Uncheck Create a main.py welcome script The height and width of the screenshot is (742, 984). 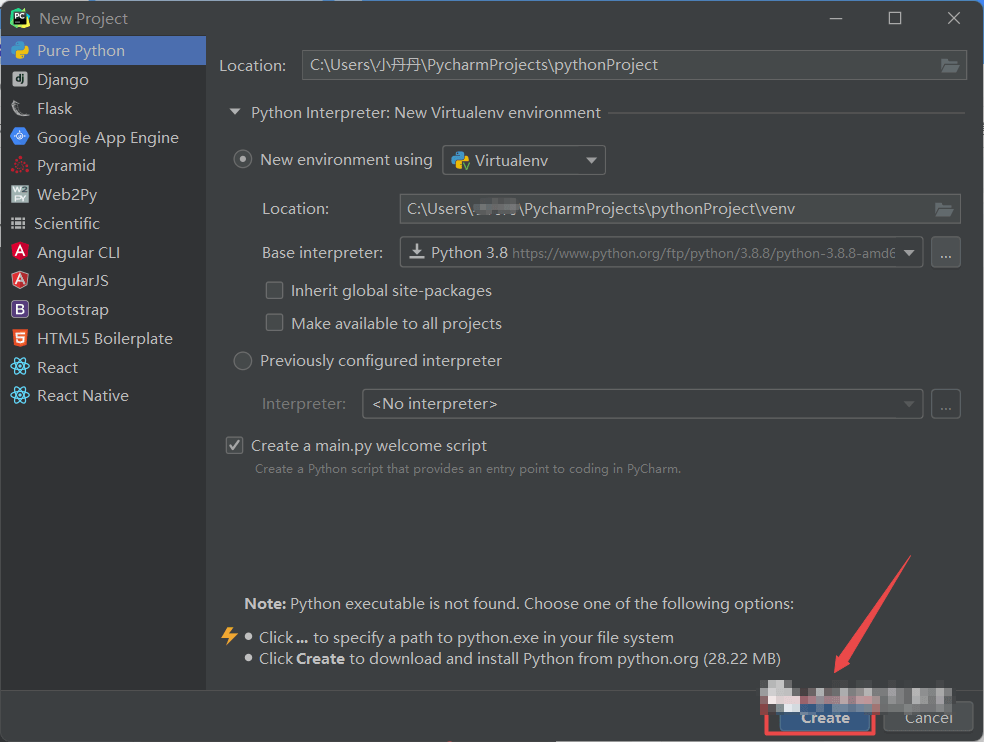click(x=235, y=446)
